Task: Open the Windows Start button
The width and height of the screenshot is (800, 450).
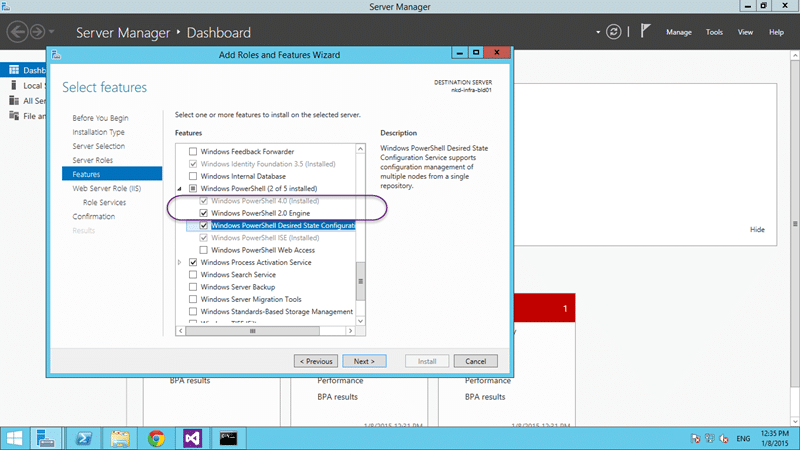Action: 14,438
